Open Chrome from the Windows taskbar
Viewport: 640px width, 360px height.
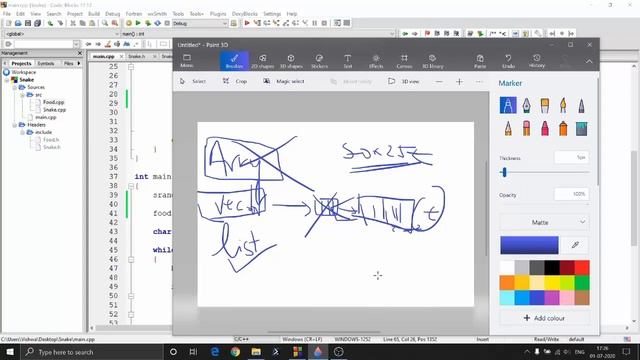[x=235, y=352]
